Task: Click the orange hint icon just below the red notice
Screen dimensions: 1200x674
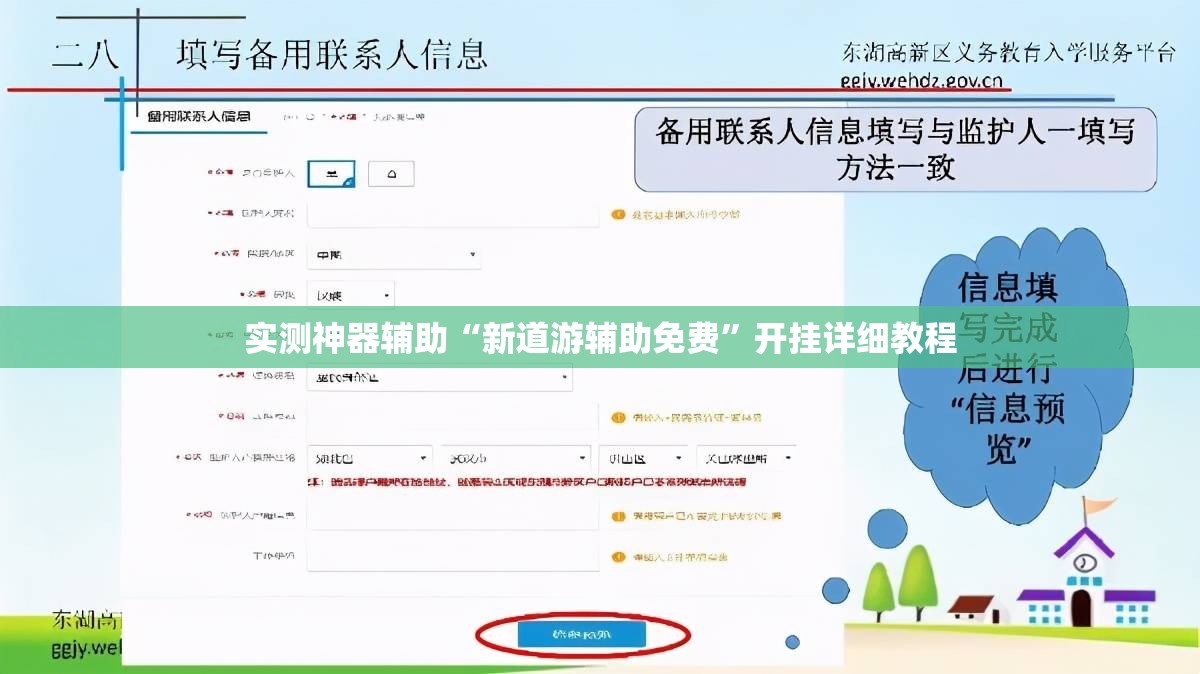Action: coord(618,516)
